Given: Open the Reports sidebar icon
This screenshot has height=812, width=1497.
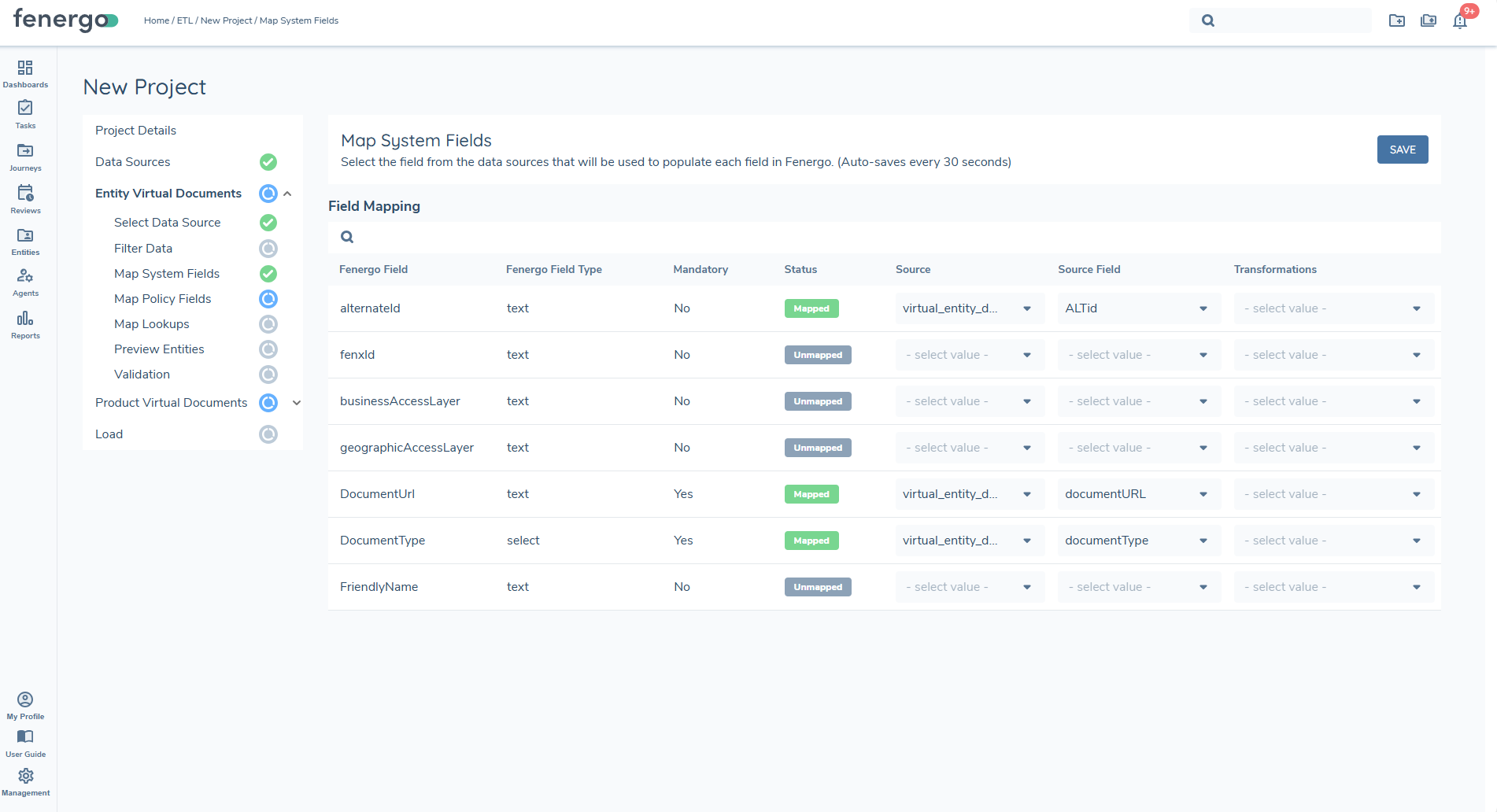Looking at the screenshot, I should pyautogui.click(x=25, y=323).
